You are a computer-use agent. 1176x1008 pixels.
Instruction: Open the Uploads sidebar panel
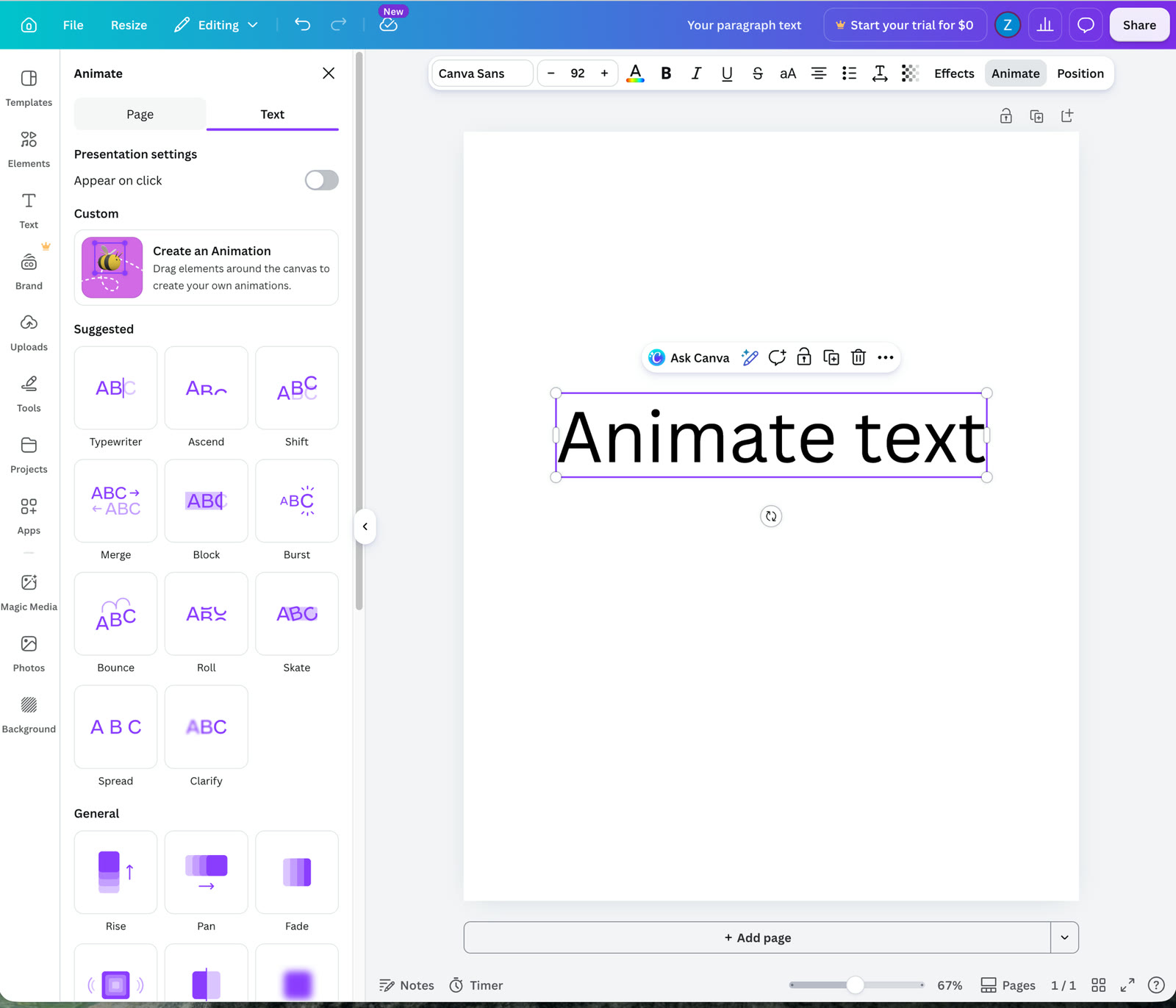[x=29, y=332]
